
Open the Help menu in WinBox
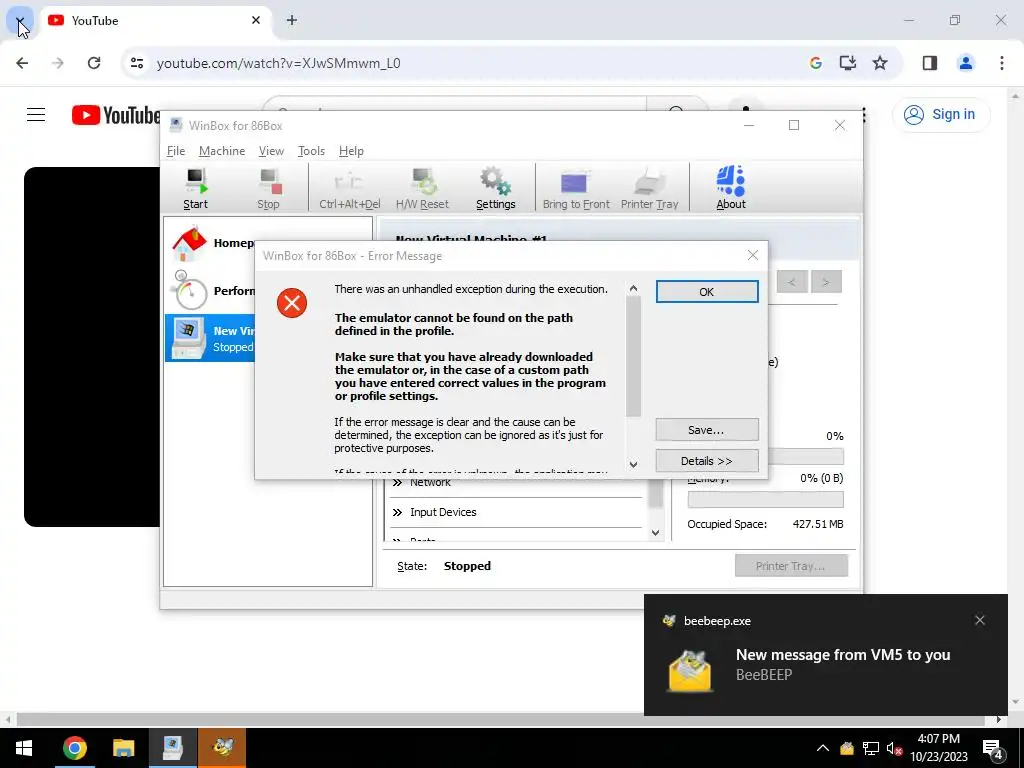tap(351, 151)
